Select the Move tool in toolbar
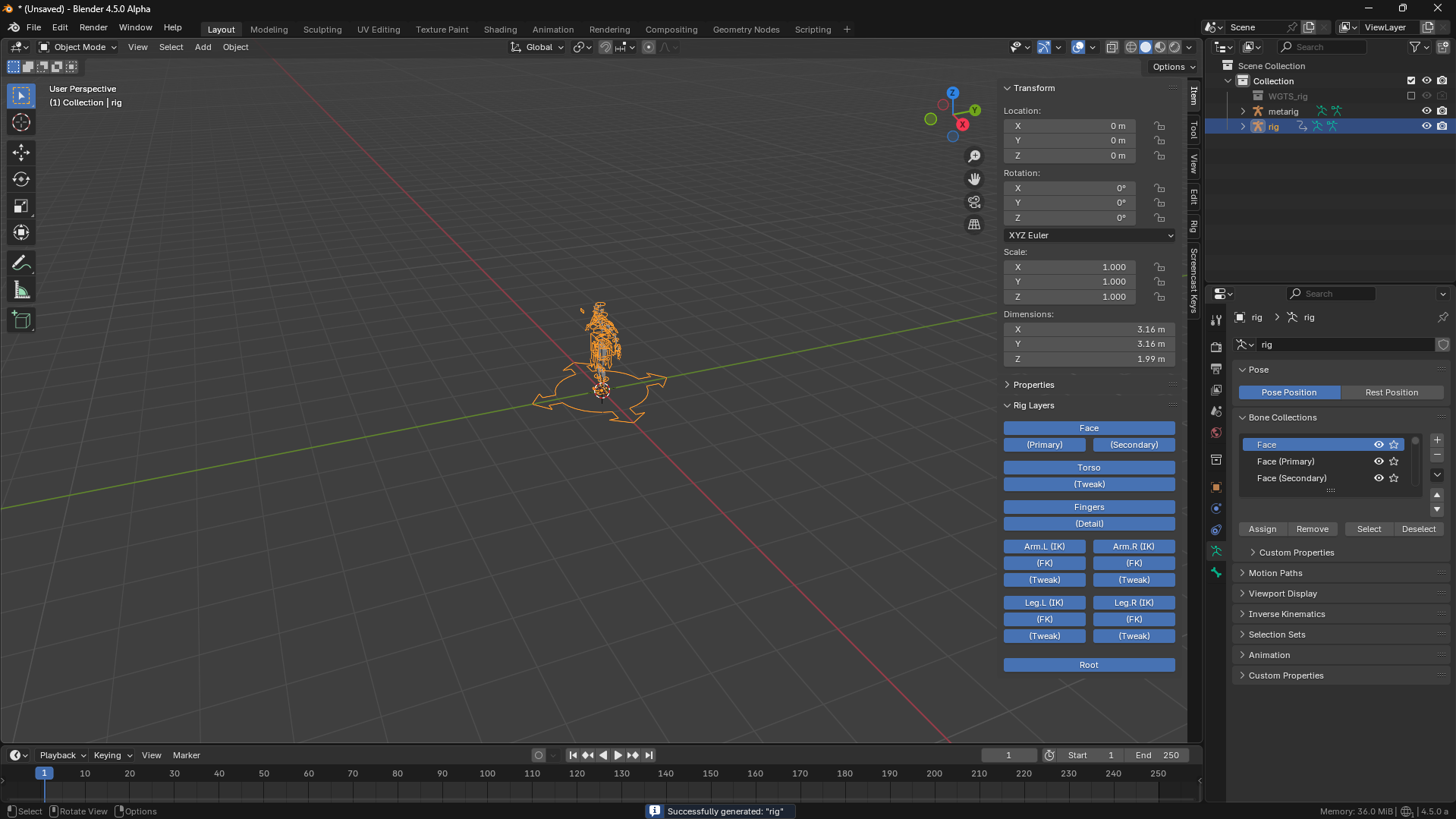The height and width of the screenshot is (819, 1456). point(21,153)
